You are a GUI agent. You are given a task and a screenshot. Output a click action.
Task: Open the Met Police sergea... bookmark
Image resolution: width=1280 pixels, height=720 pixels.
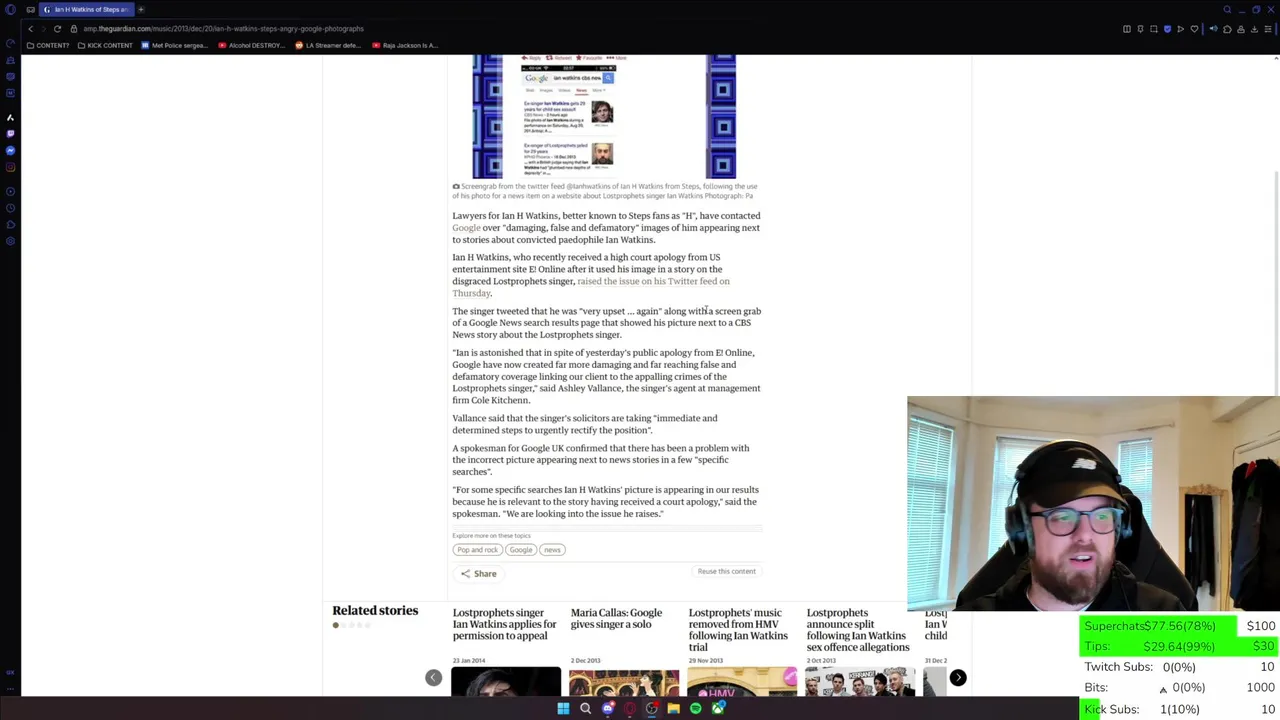click(x=174, y=45)
